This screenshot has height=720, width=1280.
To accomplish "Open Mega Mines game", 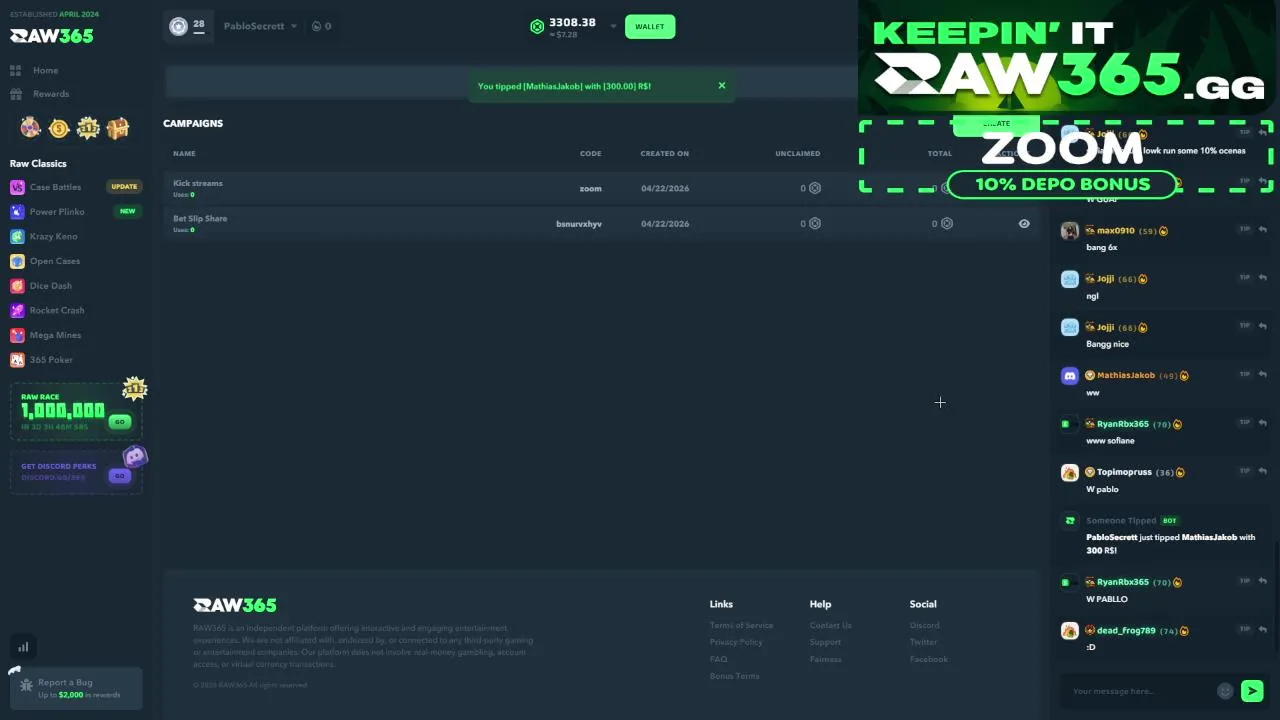I will 55,335.
